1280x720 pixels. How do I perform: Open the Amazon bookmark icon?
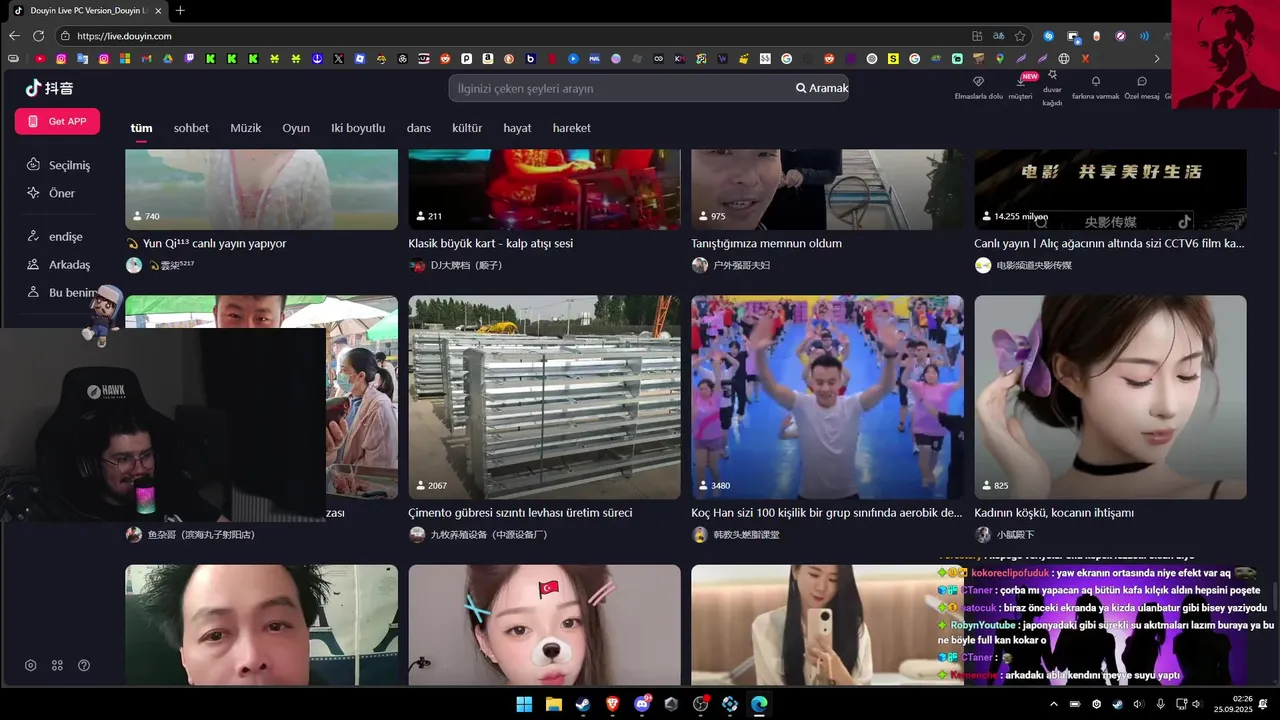(487, 59)
